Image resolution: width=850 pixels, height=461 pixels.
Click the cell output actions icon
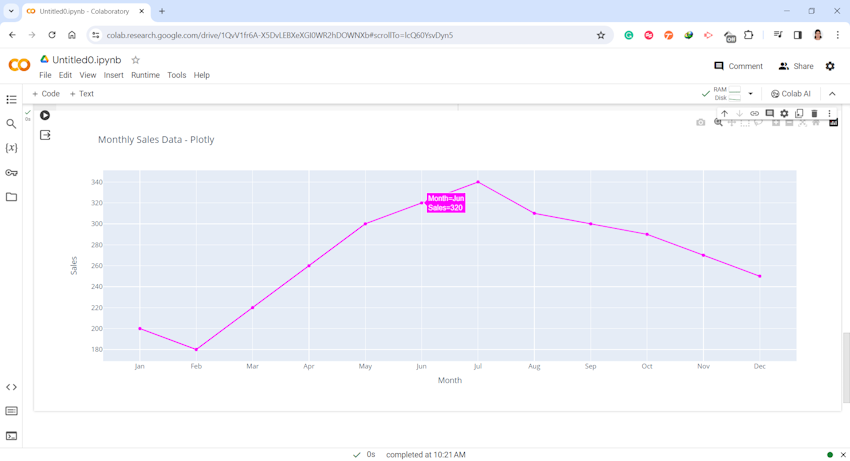45,135
